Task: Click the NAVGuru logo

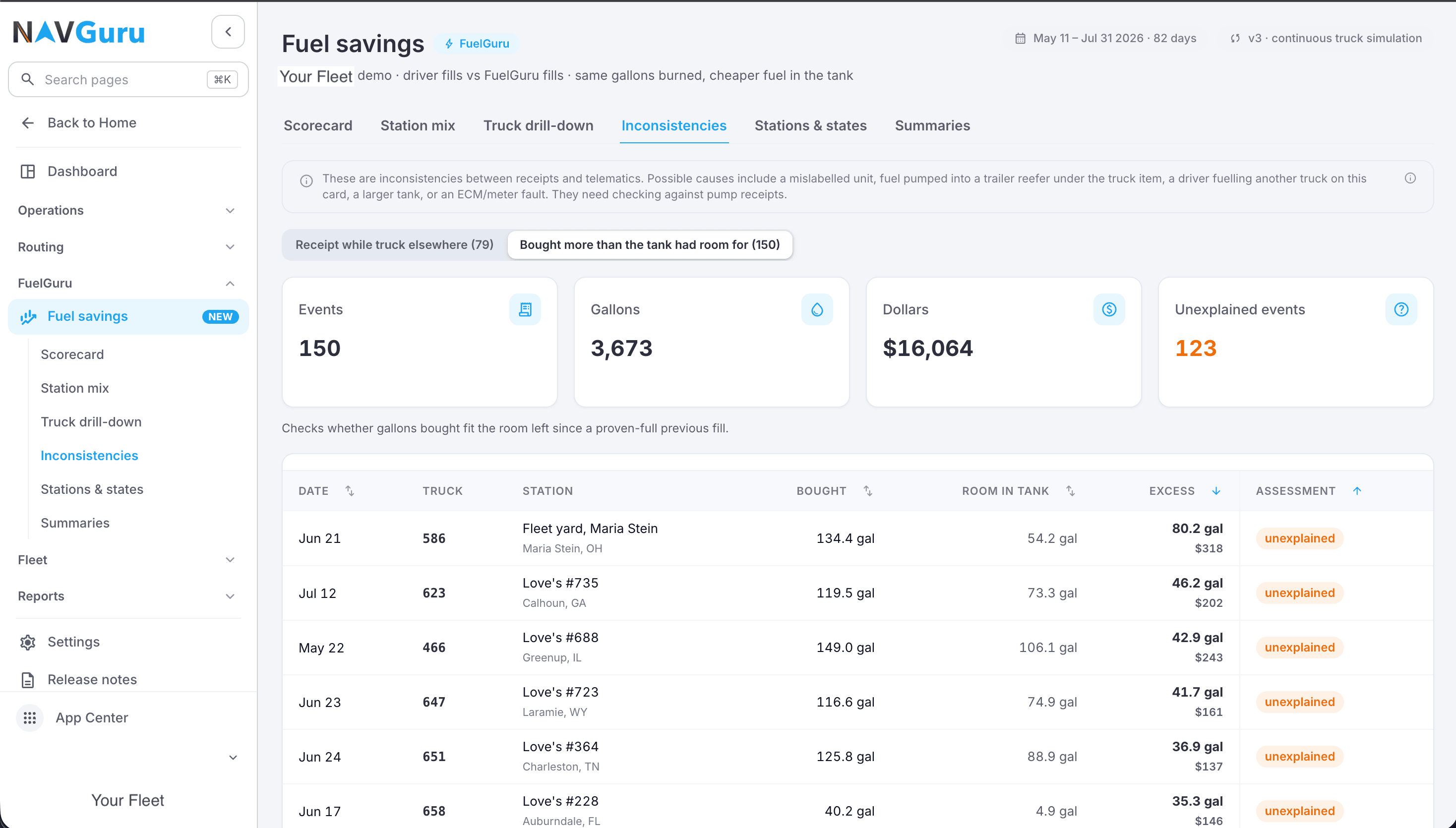Action: tap(79, 32)
